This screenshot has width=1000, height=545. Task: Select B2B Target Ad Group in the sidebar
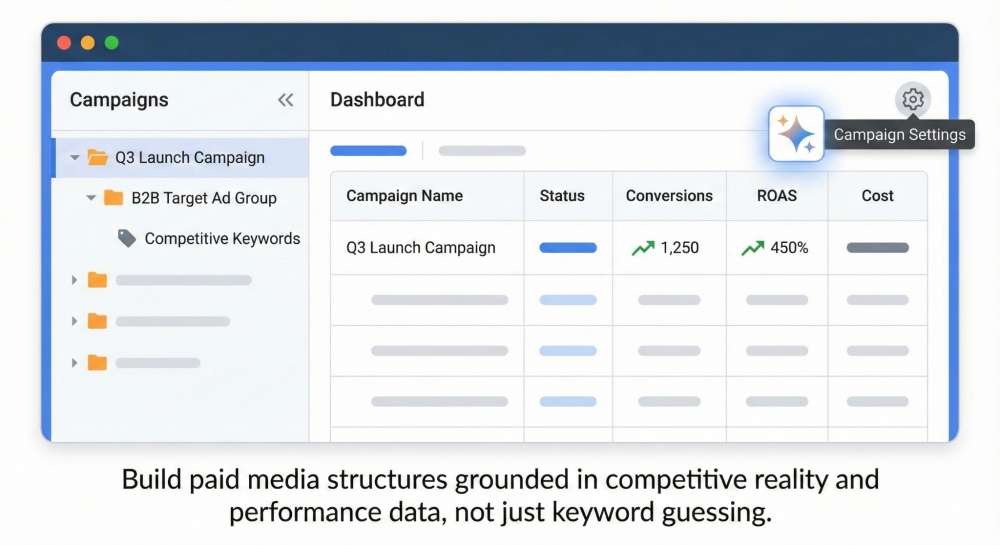[204, 198]
